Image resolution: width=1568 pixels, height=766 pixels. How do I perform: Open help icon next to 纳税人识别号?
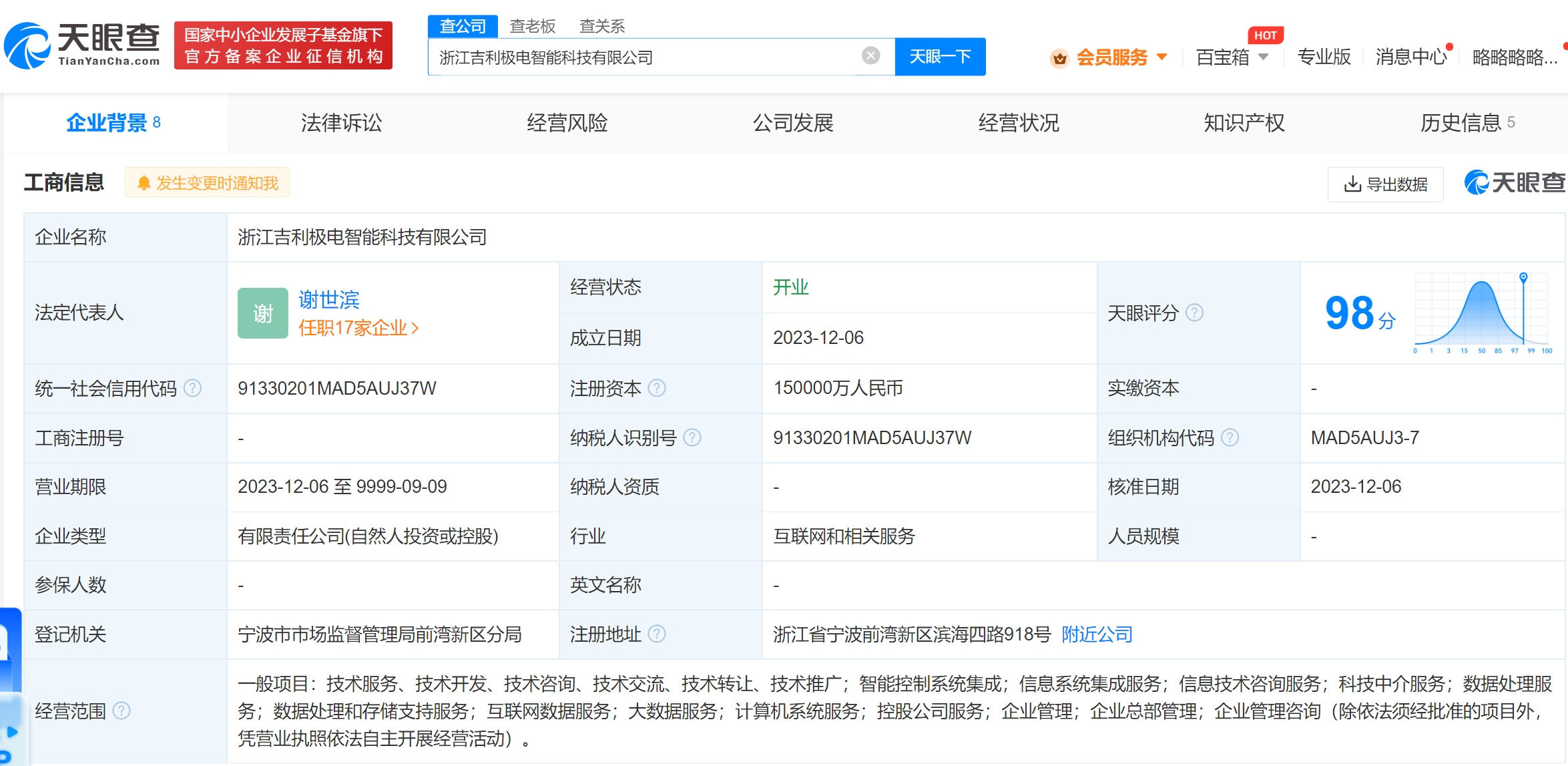coord(692,437)
